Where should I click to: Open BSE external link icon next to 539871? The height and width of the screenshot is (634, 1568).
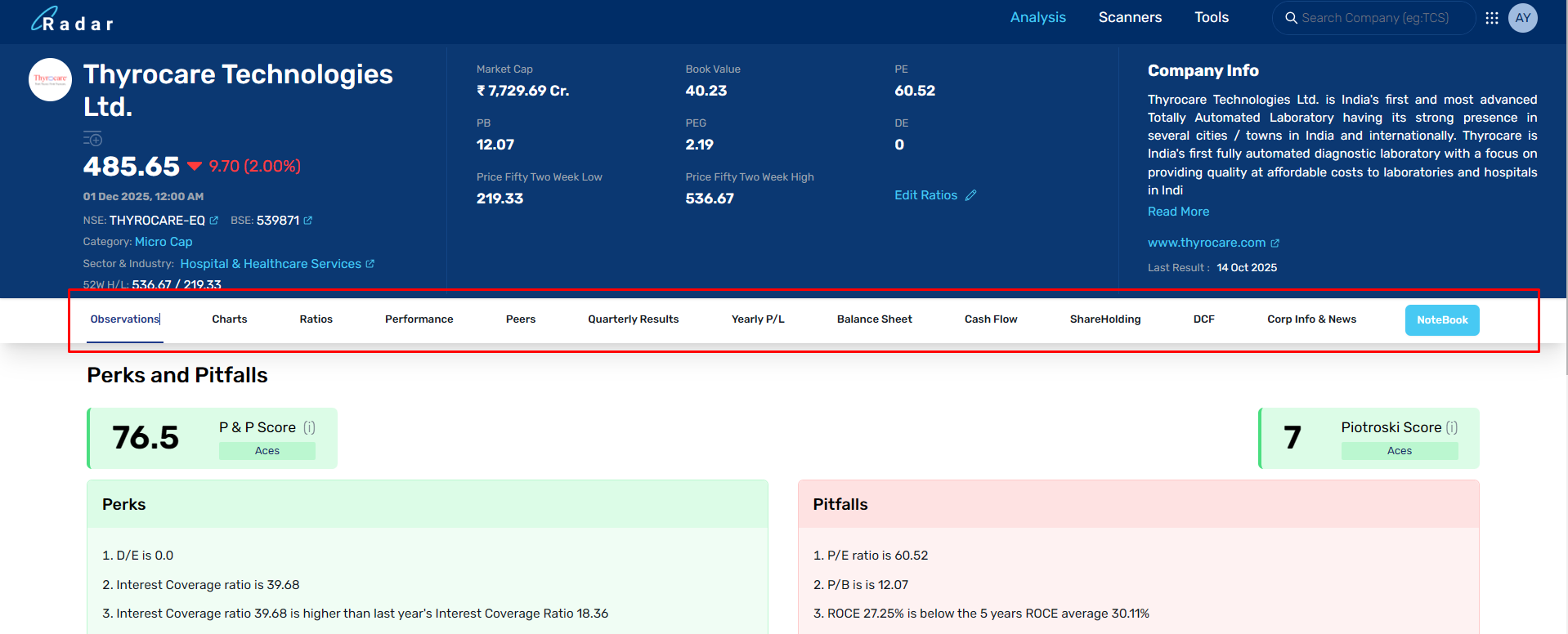pos(308,221)
